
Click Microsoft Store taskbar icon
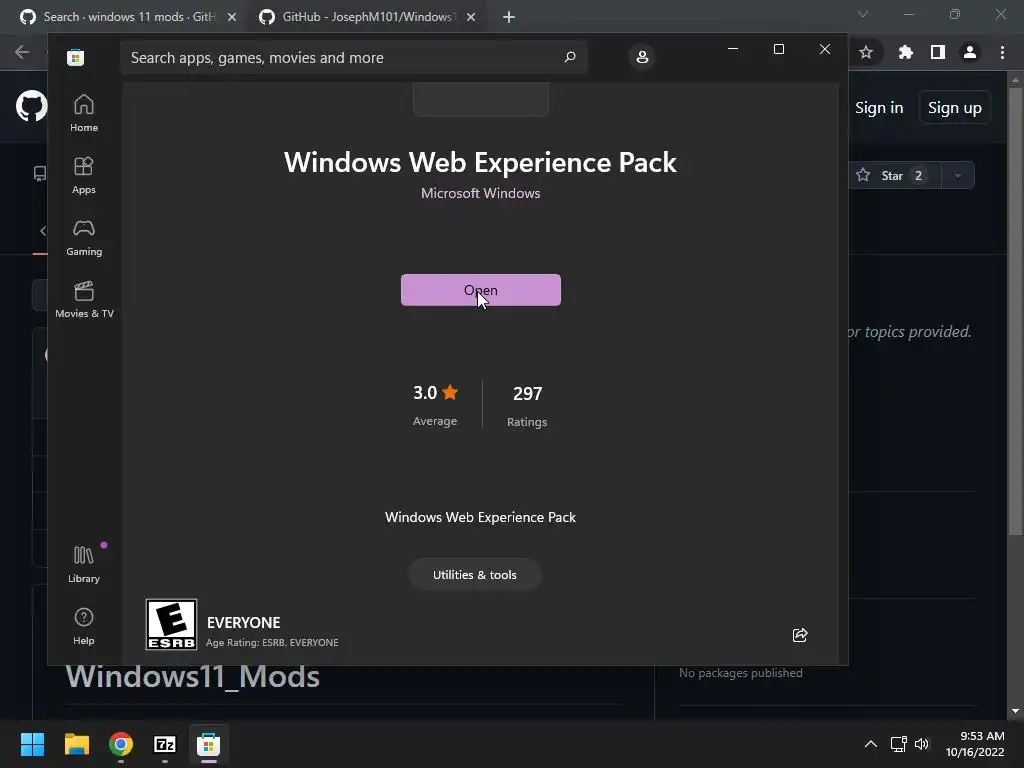pos(208,744)
